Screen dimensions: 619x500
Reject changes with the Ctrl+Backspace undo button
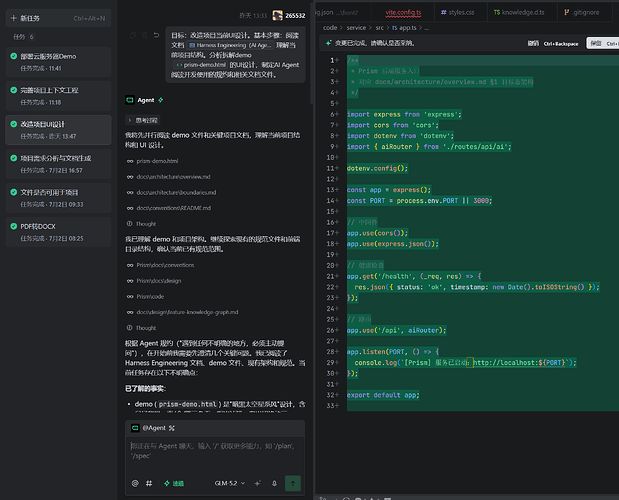[553, 43]
